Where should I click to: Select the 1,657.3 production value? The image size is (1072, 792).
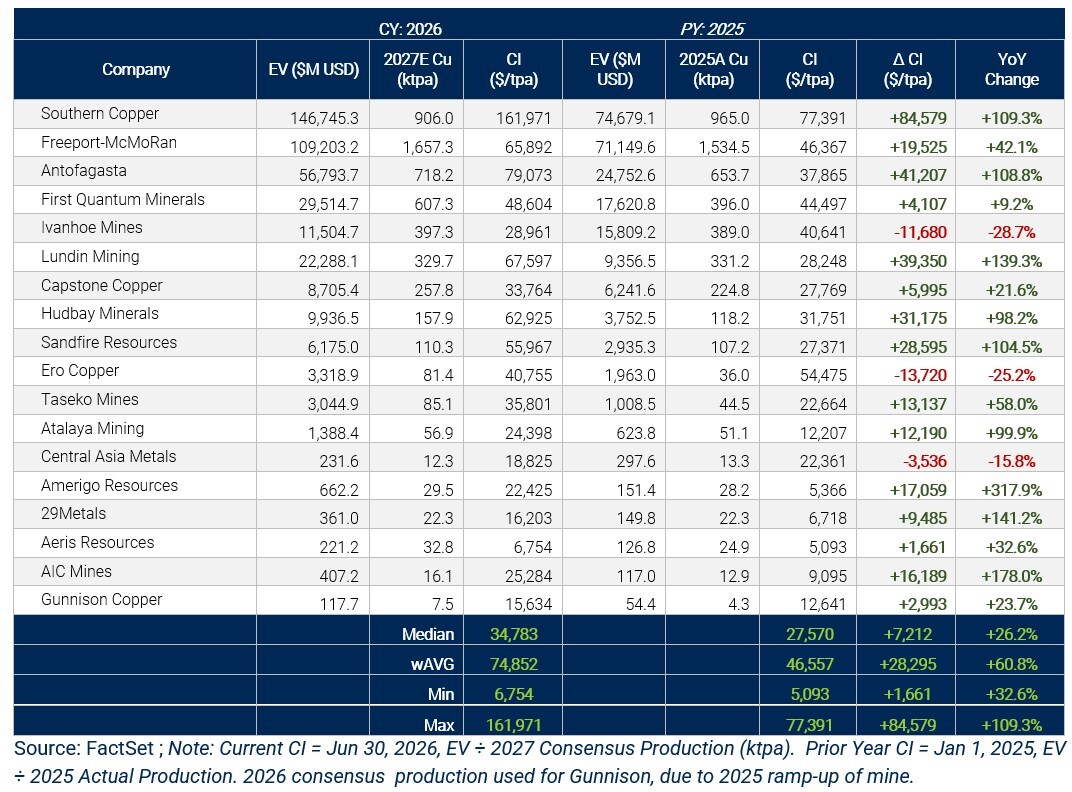click(428, 146)
